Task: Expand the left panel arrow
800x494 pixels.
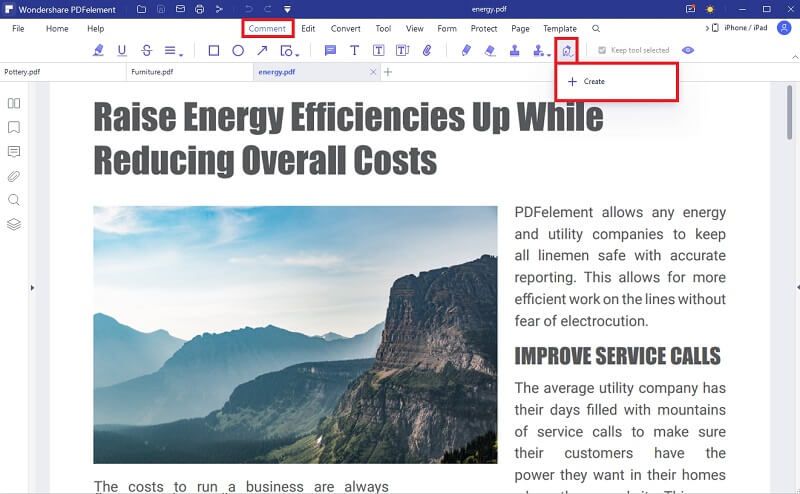Action: click(32, 288)
